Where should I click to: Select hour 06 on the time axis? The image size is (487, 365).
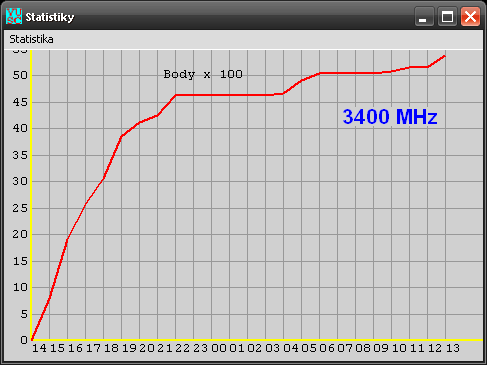click(327, 348)
